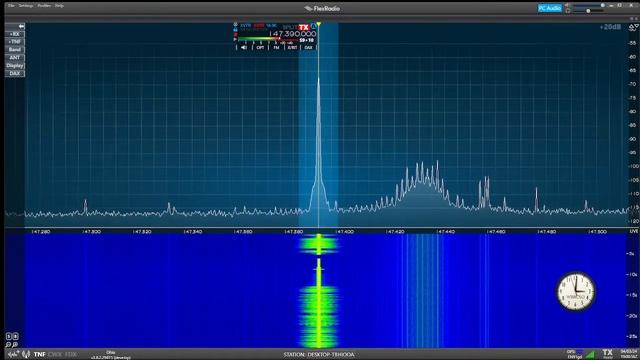Open the Display settings panel
Viewport: 640px width, 360px height.
[15, 65]
